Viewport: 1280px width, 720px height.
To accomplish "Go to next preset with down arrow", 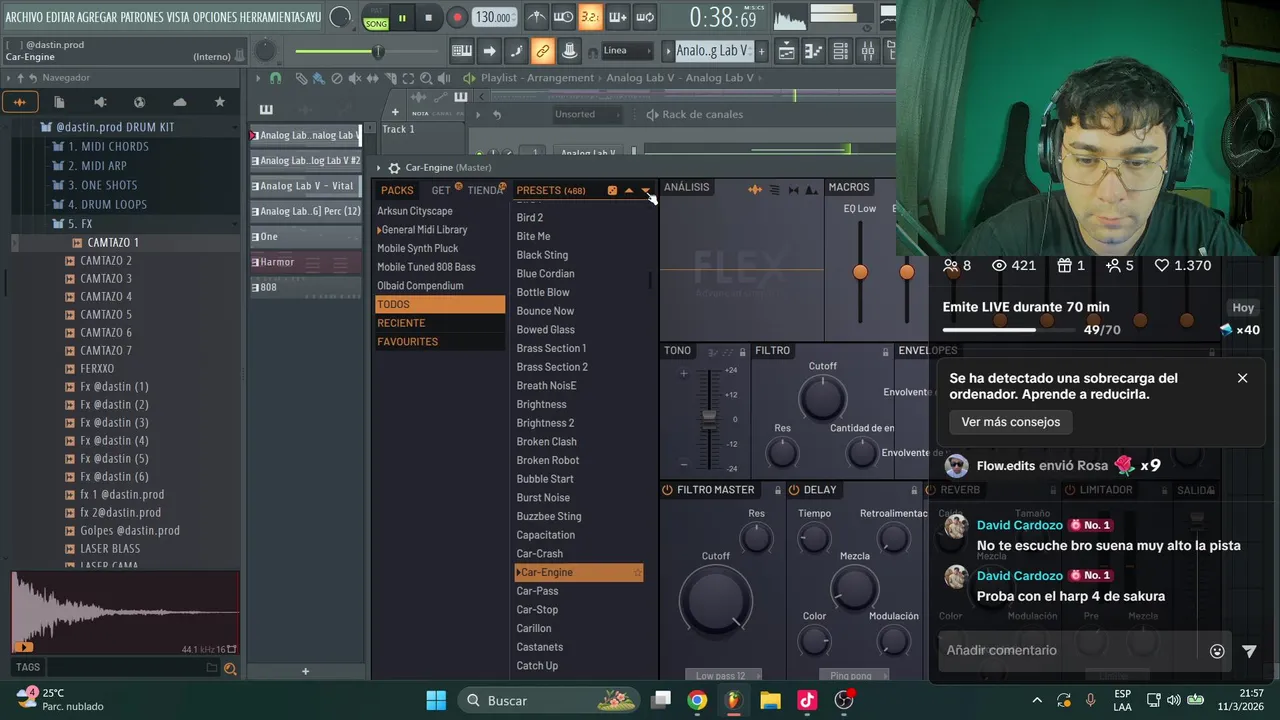I will (x=645, y=190).
